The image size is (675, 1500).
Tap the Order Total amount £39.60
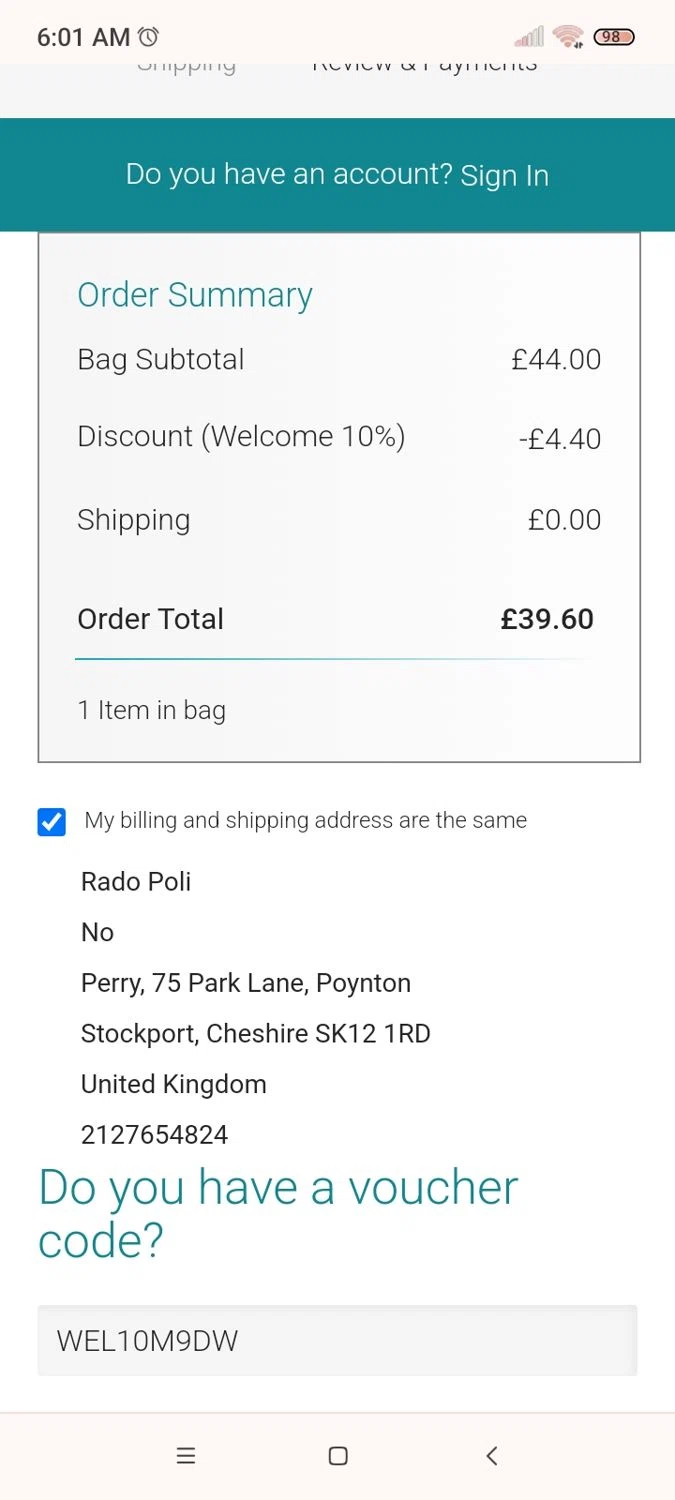547,619
